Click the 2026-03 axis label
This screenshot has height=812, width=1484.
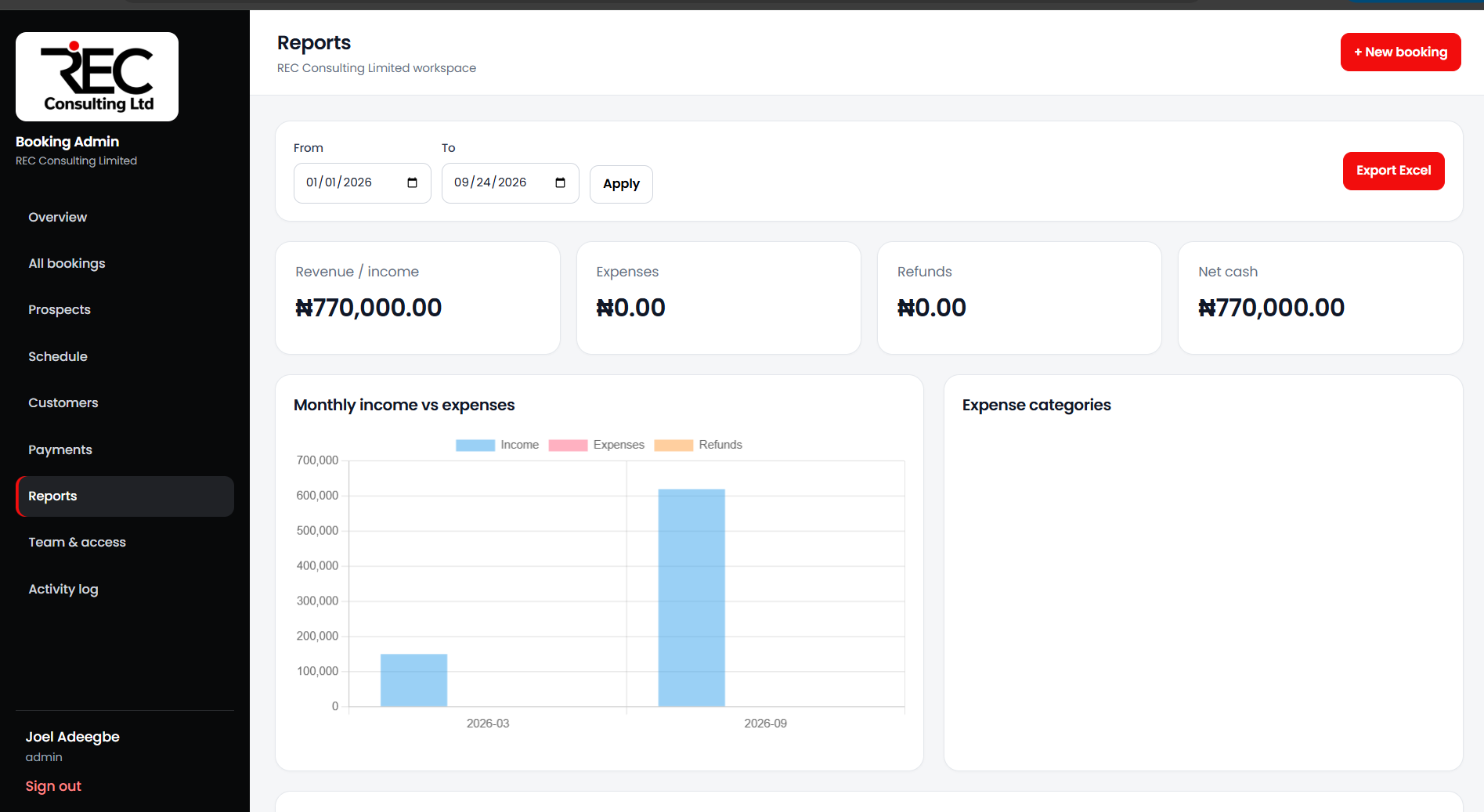point(488,724)
